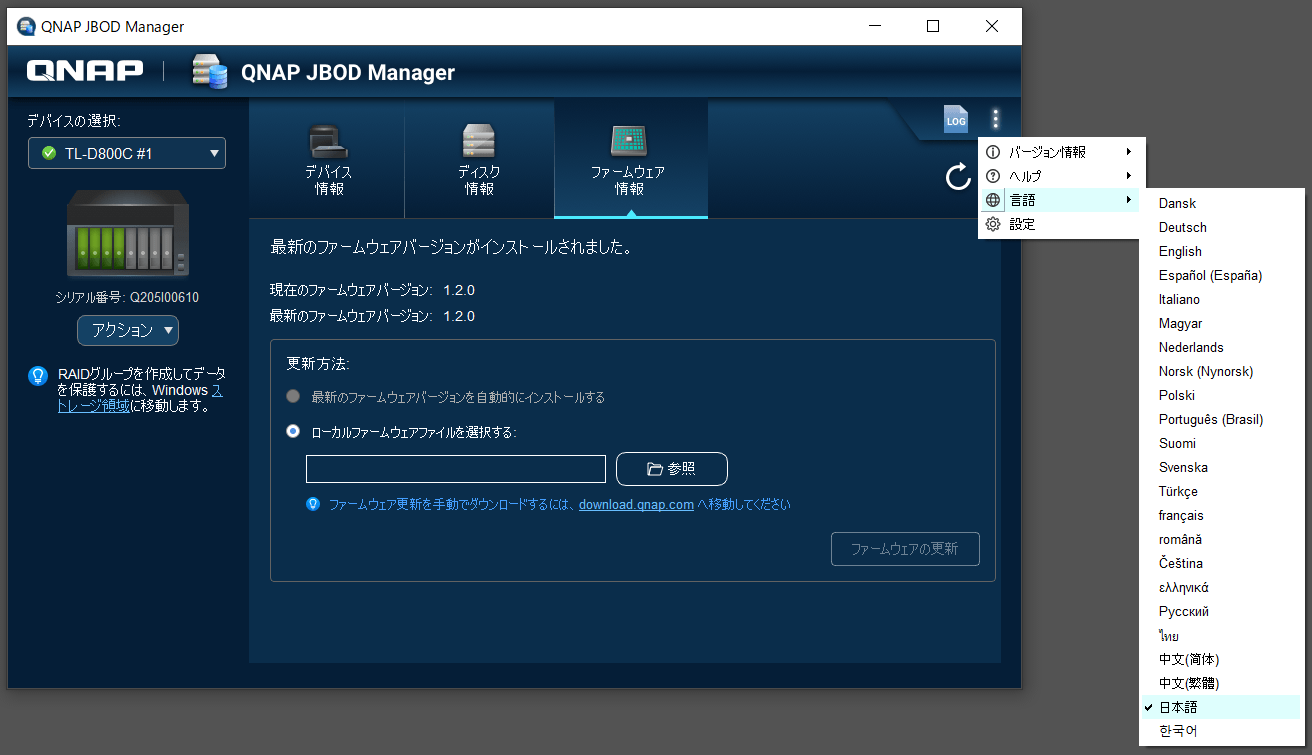1312x755 pixels.
Task: Click the TL-D800C enclosure image
Action: point(127,233)
